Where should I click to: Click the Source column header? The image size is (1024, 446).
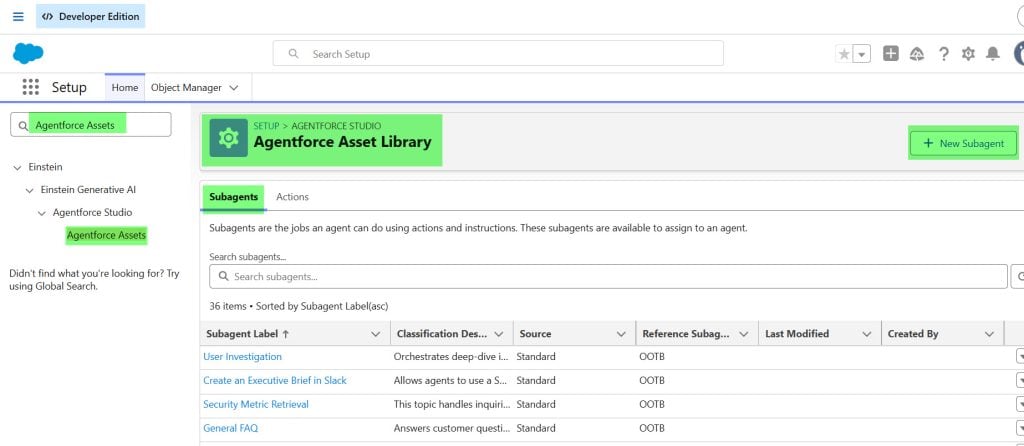coord(536,334)
